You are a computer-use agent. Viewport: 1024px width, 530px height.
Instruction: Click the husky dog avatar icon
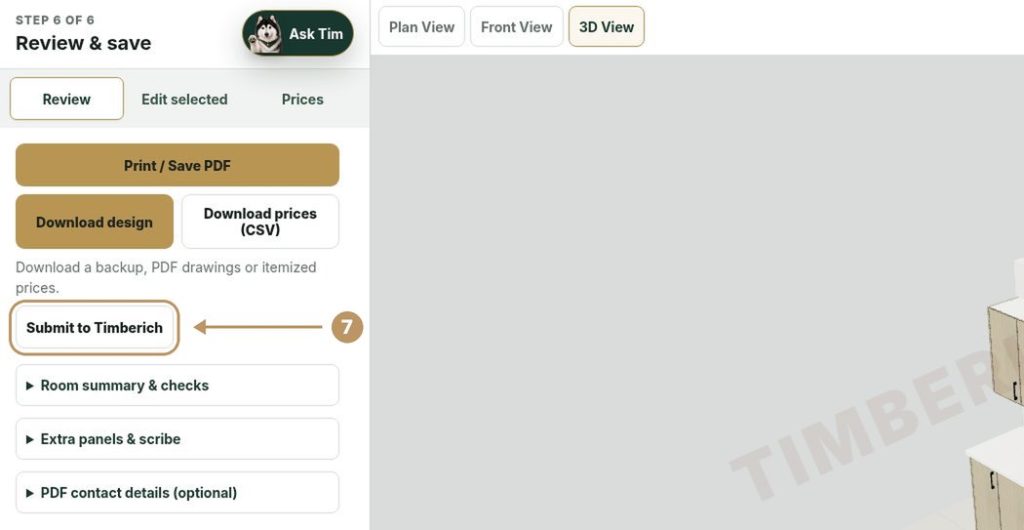264,33
